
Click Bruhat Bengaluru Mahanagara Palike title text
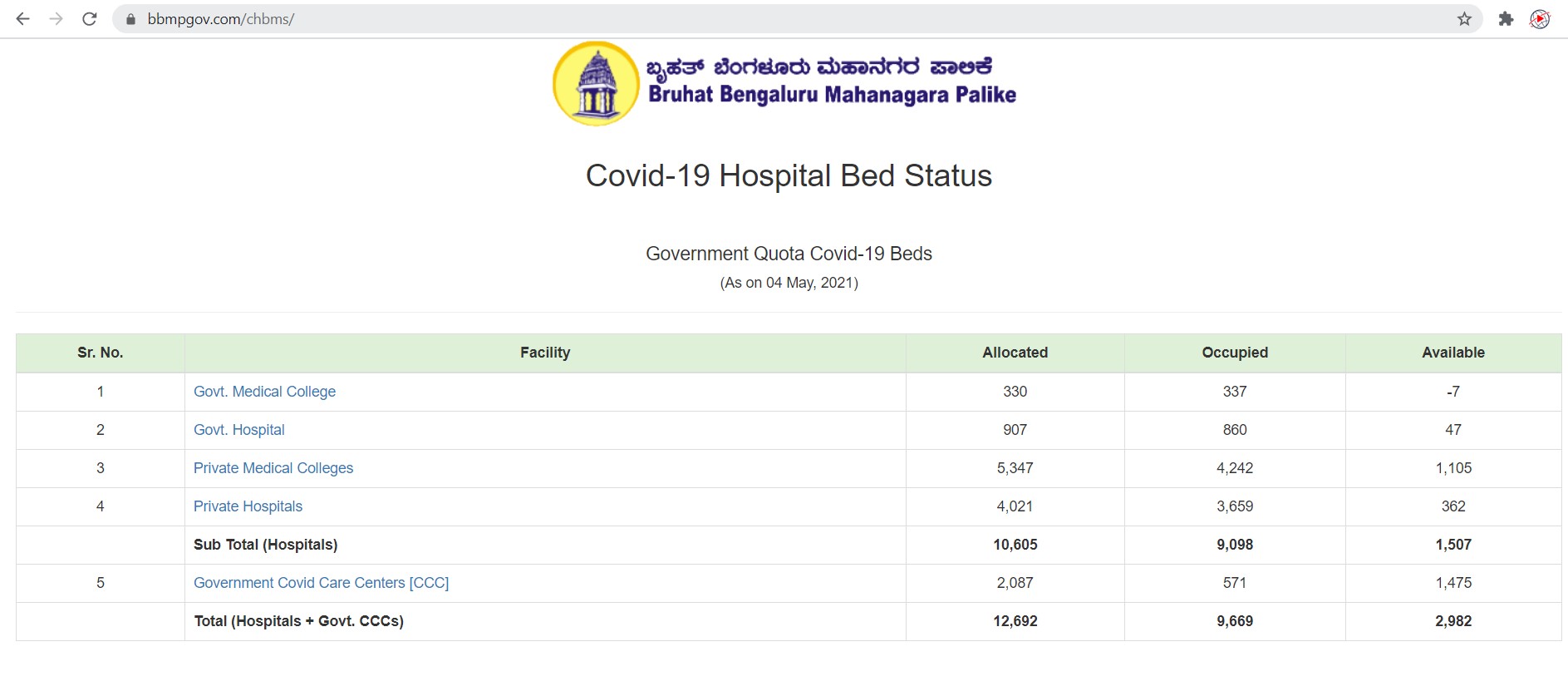tap(832, 95)
